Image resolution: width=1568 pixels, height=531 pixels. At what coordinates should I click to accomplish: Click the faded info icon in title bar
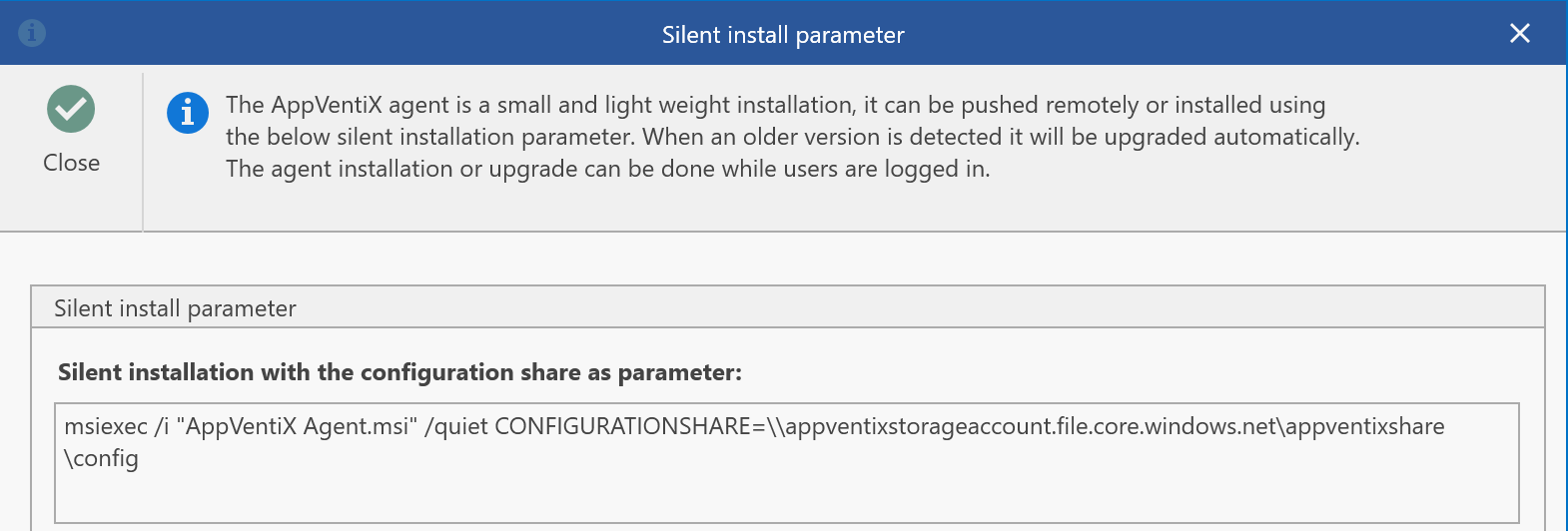click(32, 33)
